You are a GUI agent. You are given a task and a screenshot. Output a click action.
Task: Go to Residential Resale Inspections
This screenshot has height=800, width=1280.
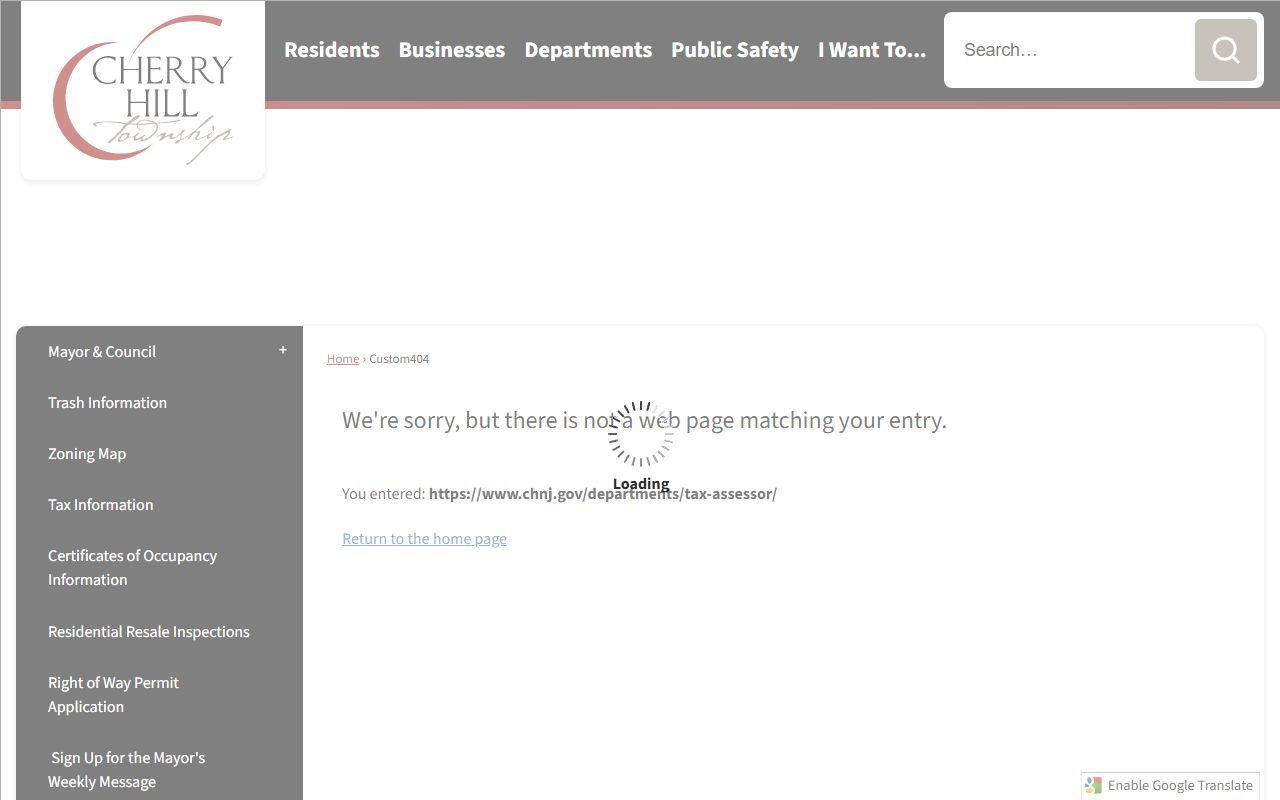pyautogui.click(x=149, y=632)
